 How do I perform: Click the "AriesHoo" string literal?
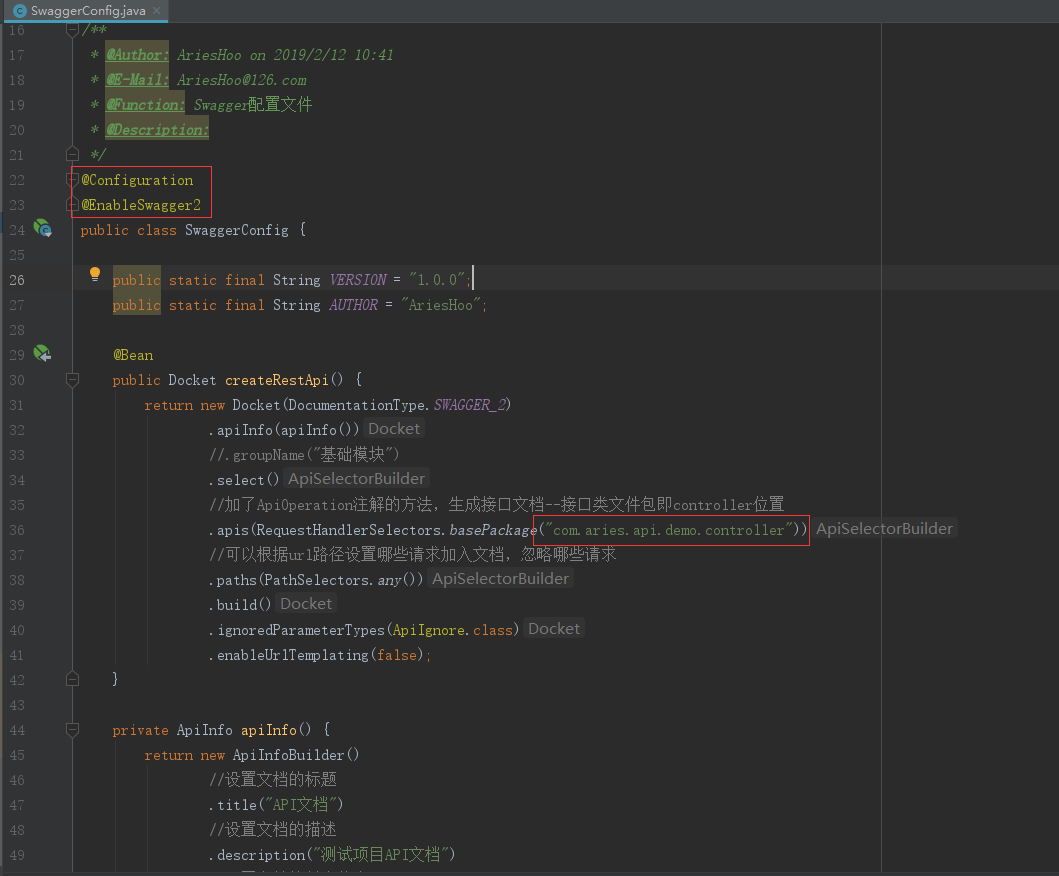[x=441, y=305]
